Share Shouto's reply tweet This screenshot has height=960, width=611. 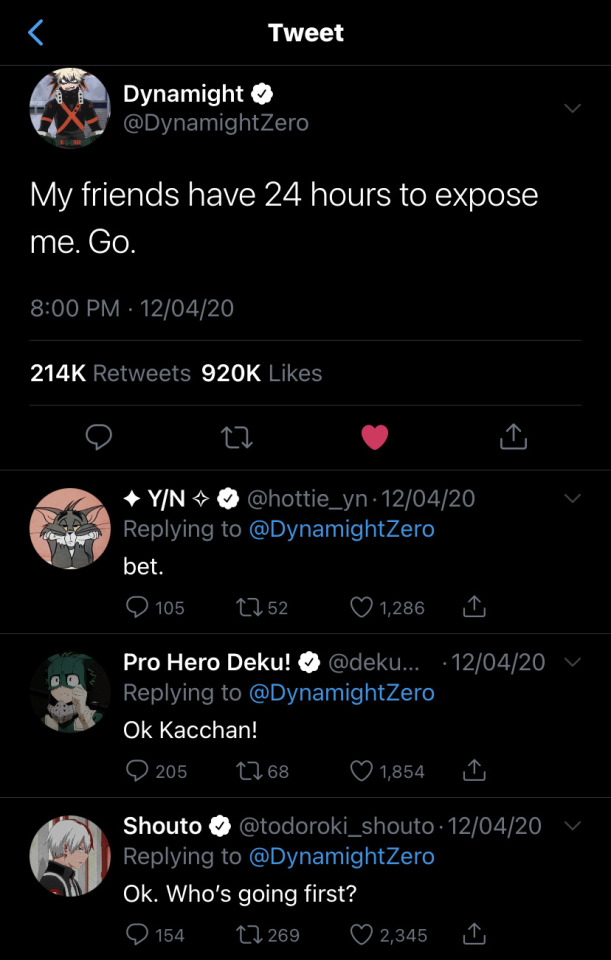[474, 934]
